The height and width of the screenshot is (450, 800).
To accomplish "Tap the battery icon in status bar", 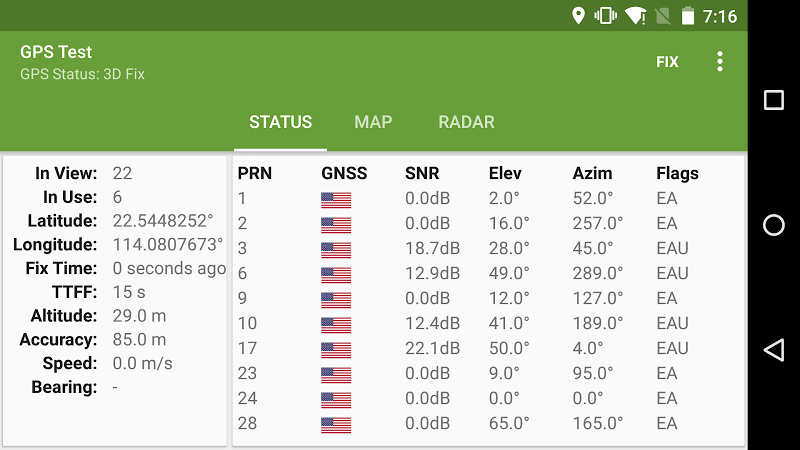I will click(x=688, y=16).
